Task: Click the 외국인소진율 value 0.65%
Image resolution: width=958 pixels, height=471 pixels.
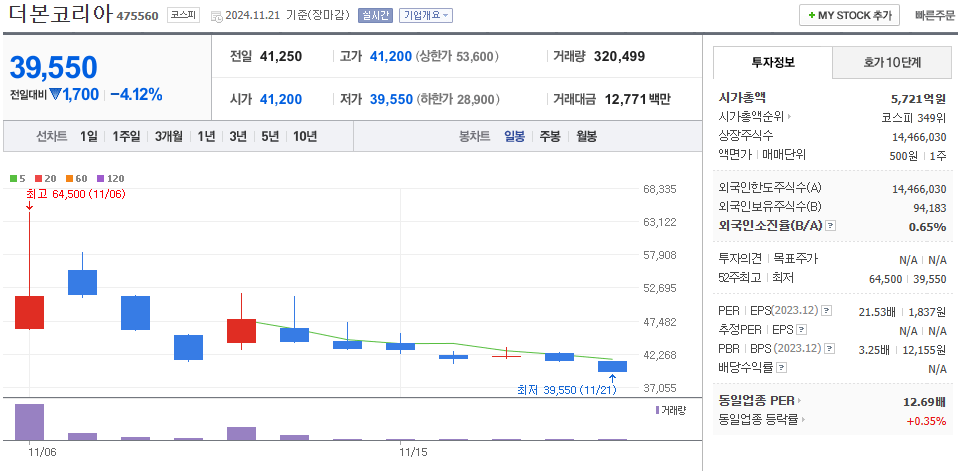Action: pyautogui.click(x=927, y=227)
